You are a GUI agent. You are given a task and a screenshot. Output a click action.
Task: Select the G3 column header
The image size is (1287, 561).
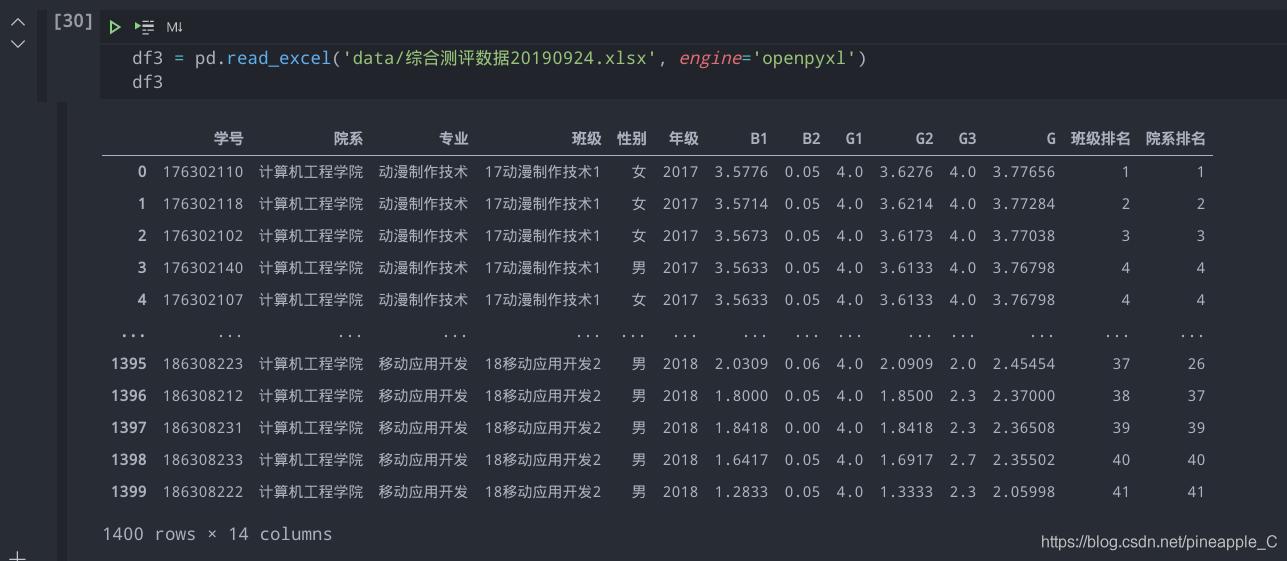tap(967, 139)
